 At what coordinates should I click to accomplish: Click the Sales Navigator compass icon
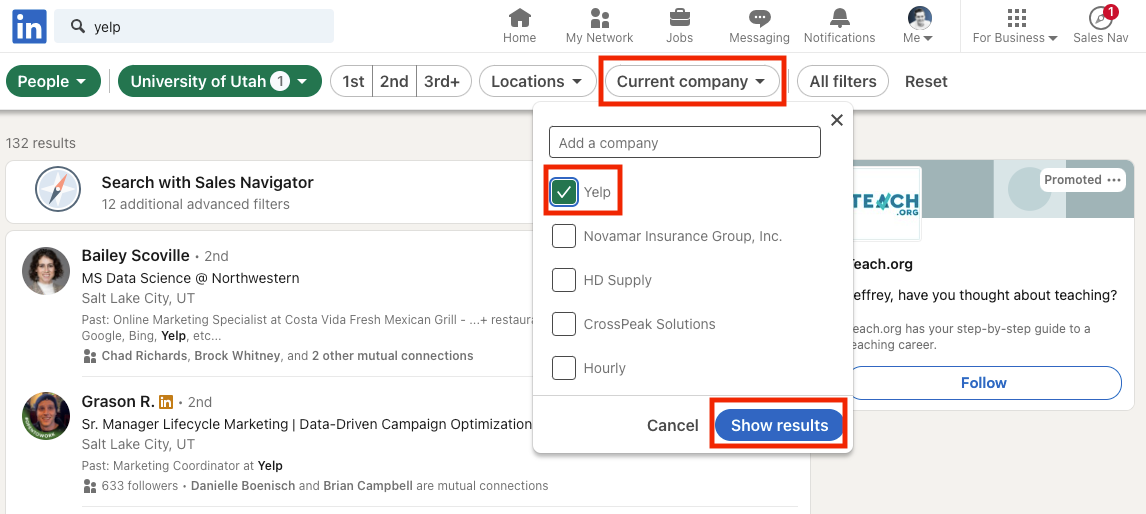[58, 190]
